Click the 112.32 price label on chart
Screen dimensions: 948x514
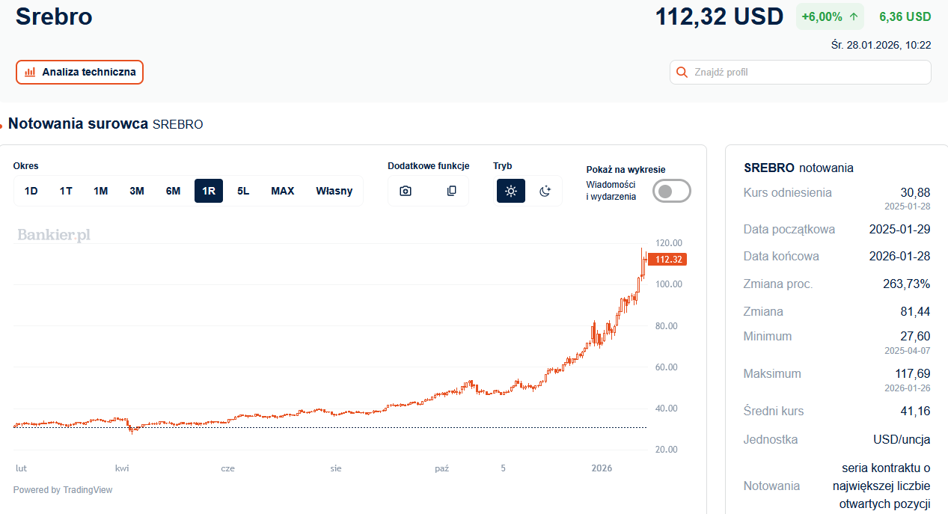click(667, 259)
